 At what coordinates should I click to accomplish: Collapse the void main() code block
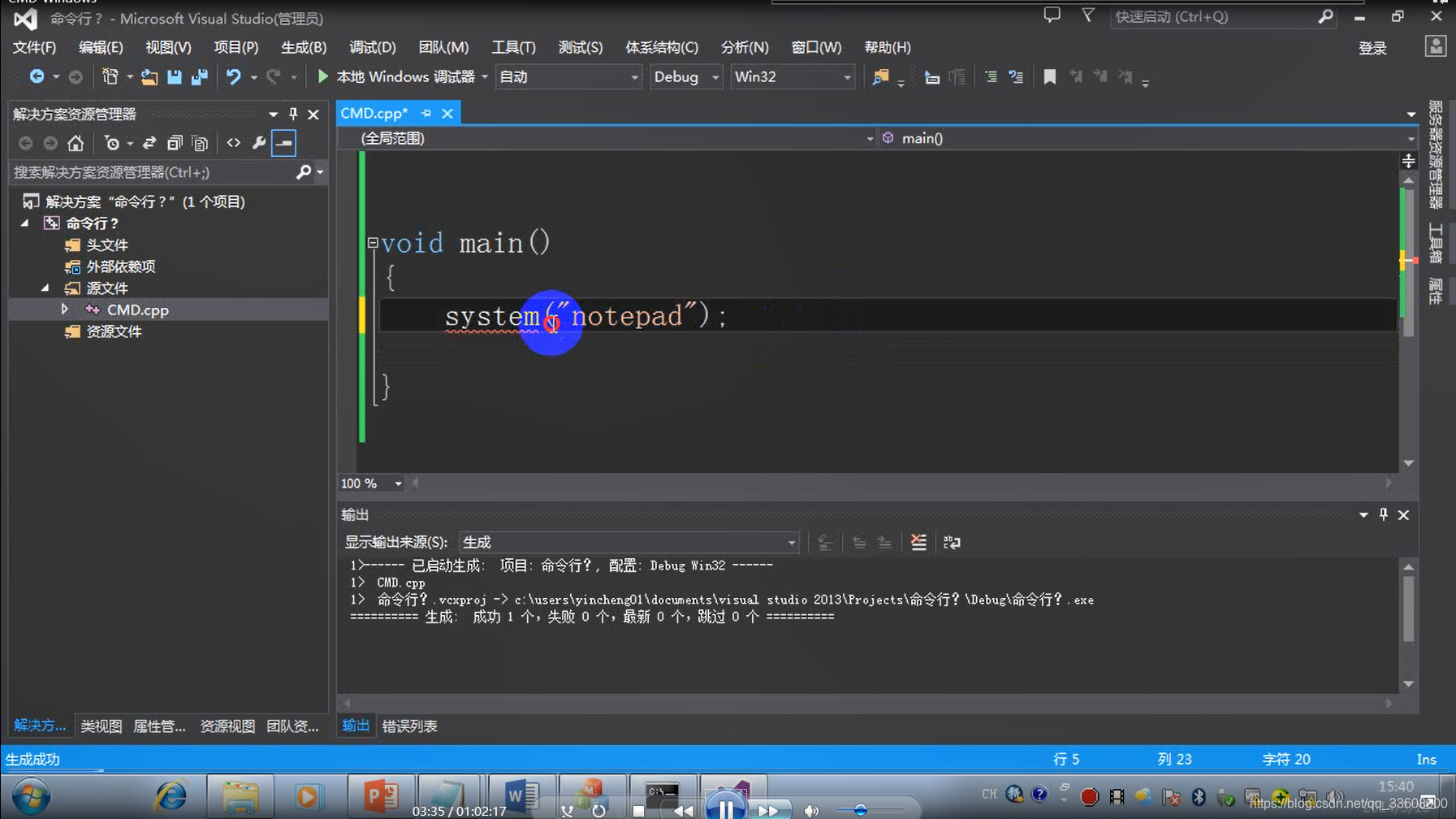pyautogui.click(x=373, y=242)
